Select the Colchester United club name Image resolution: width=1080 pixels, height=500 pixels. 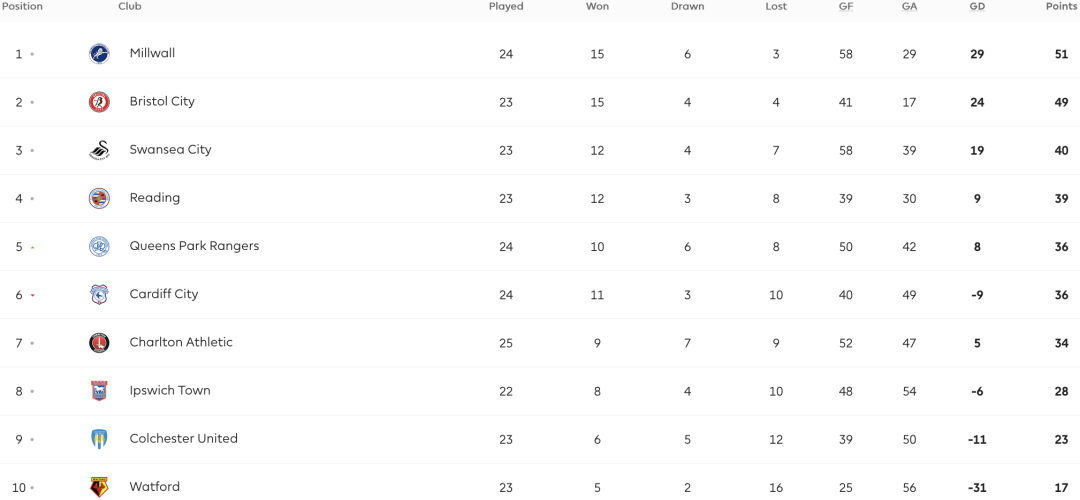[x=184, y=439]
